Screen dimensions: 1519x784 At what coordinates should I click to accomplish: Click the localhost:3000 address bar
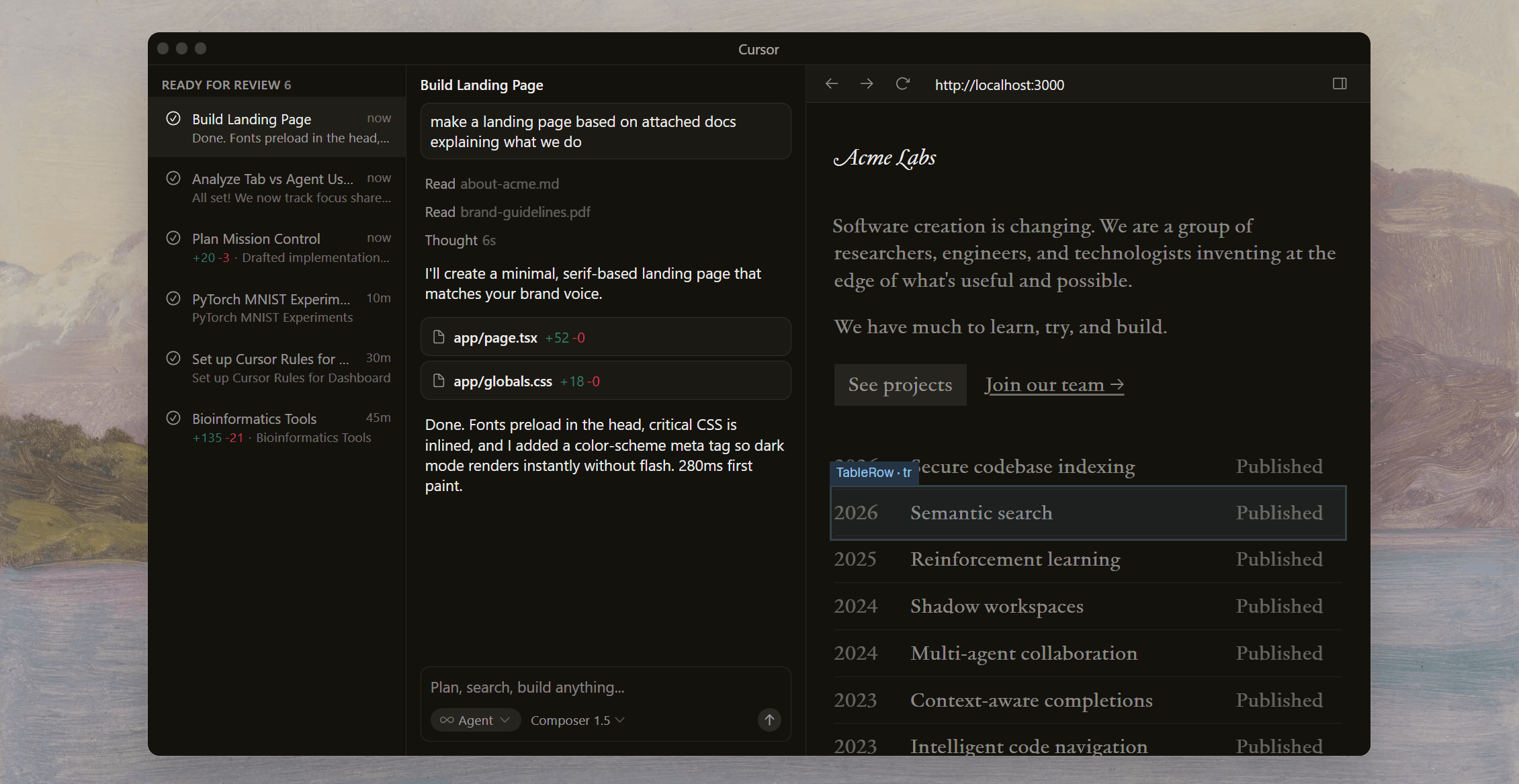coord(999,85)
